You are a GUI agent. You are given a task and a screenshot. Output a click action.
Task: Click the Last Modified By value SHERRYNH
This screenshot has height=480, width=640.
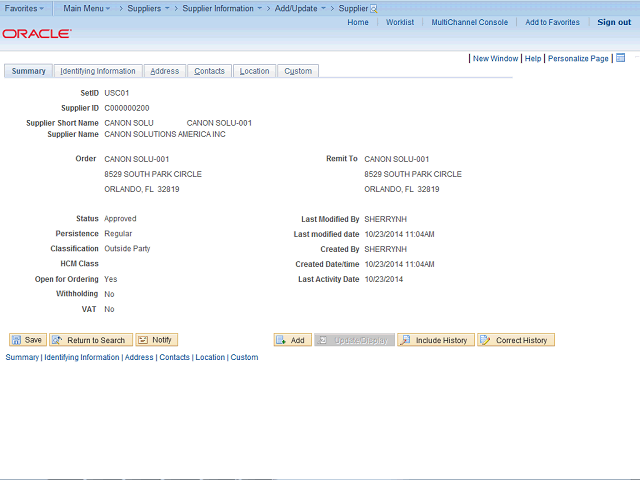[385, 219]
